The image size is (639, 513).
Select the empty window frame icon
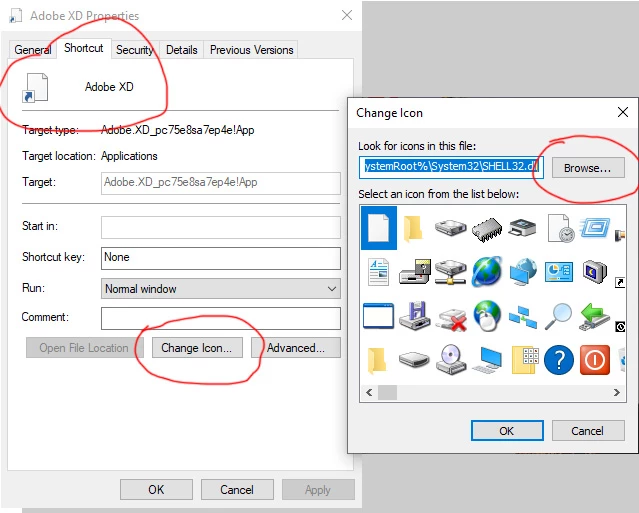pos(378,316)
